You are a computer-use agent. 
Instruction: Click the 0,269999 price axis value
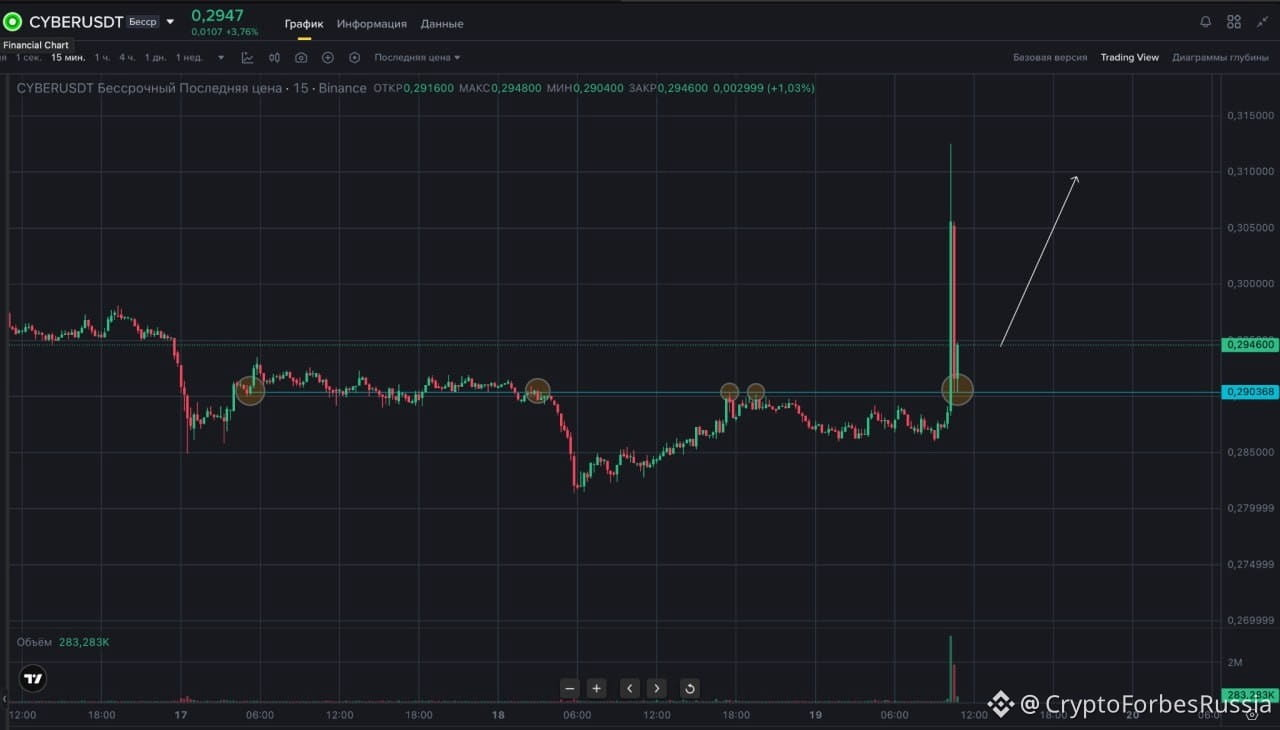(x=1250, y=620)
